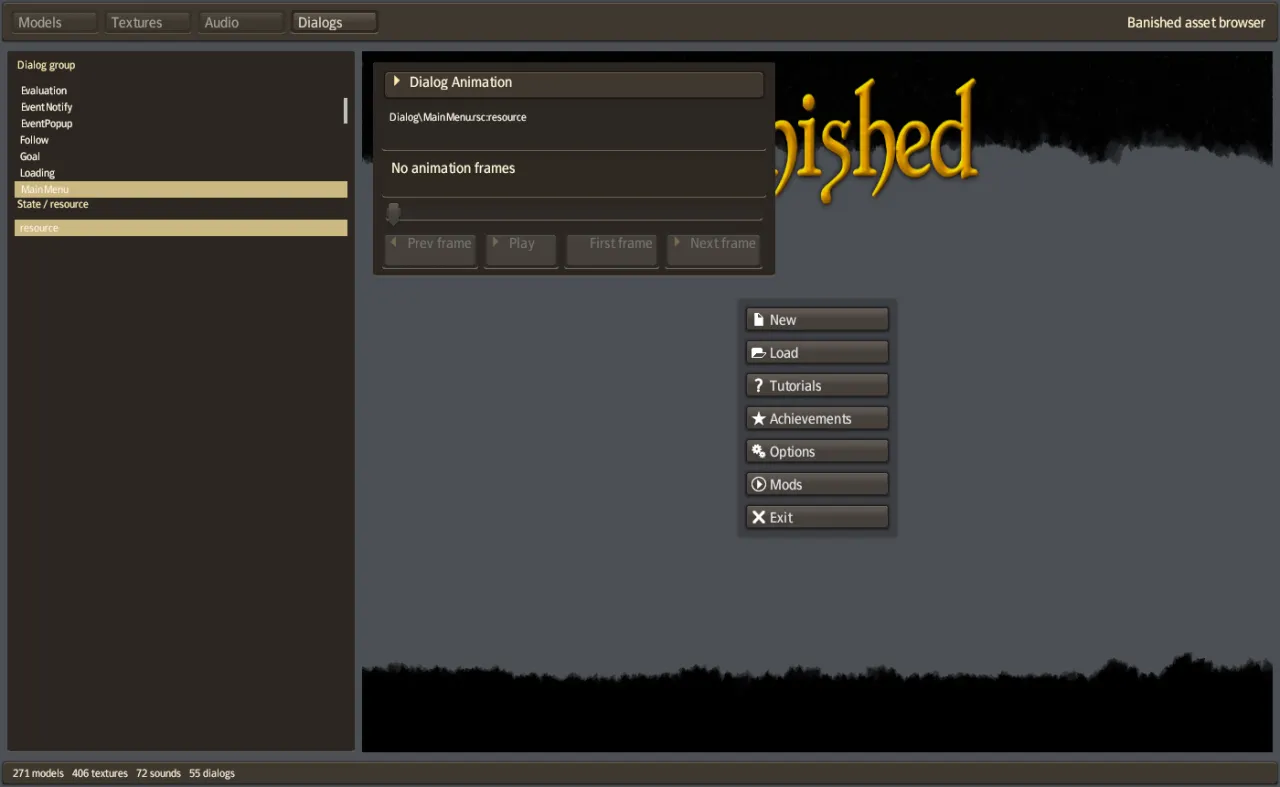Select the Dialogs tab

click(x=334, y=22)
